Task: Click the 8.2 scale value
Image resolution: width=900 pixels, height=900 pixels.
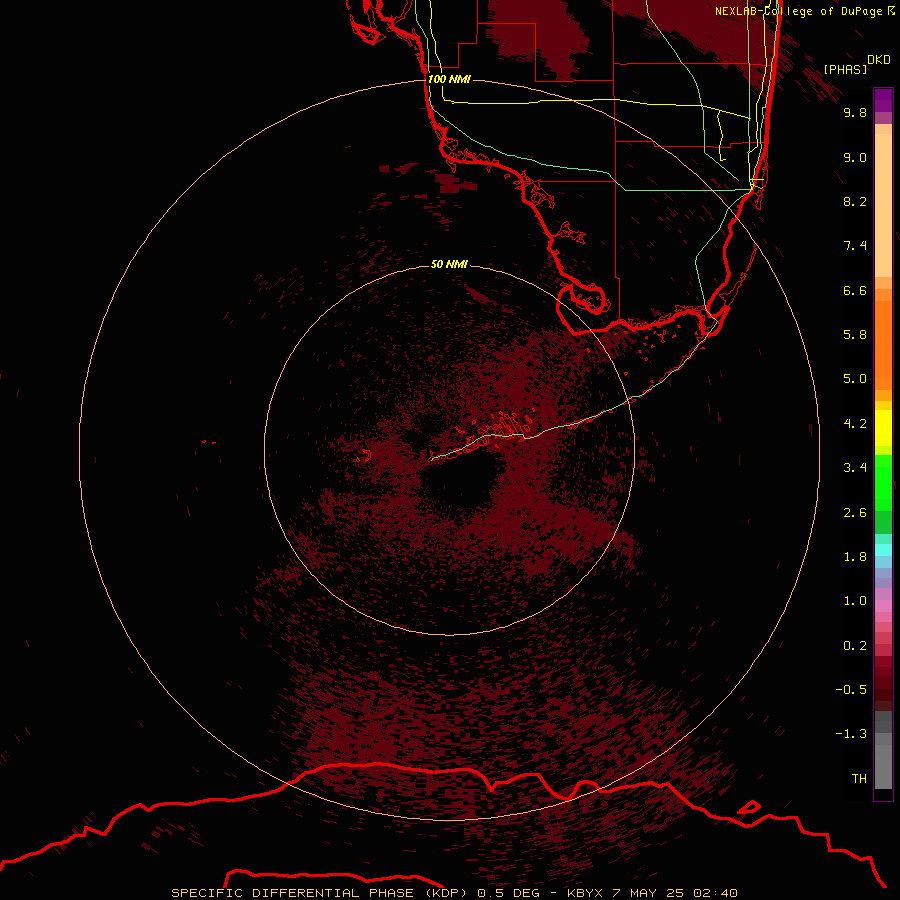Action: click(855, 202)
